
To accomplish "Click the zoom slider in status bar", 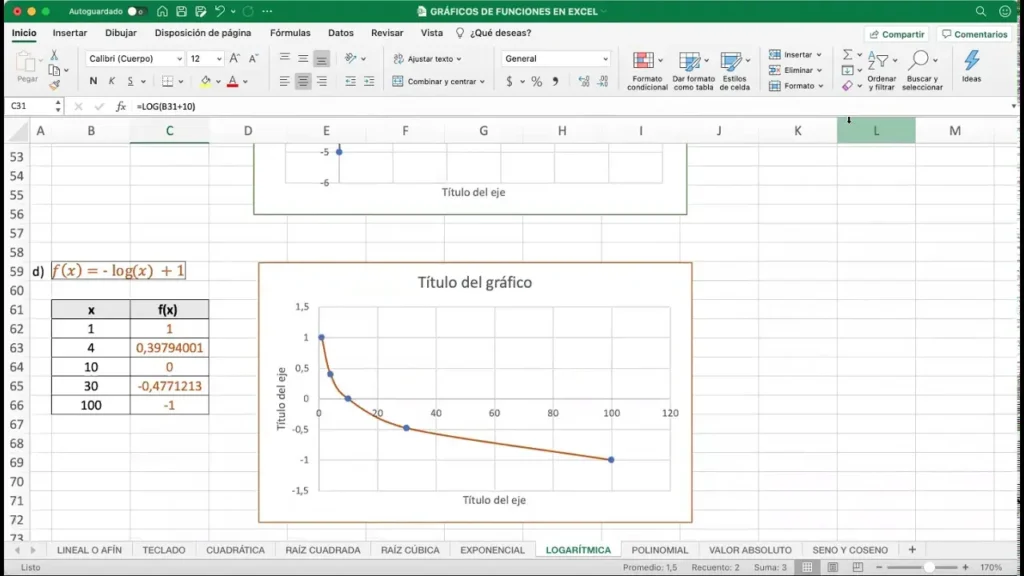I will tap(928, 567).
